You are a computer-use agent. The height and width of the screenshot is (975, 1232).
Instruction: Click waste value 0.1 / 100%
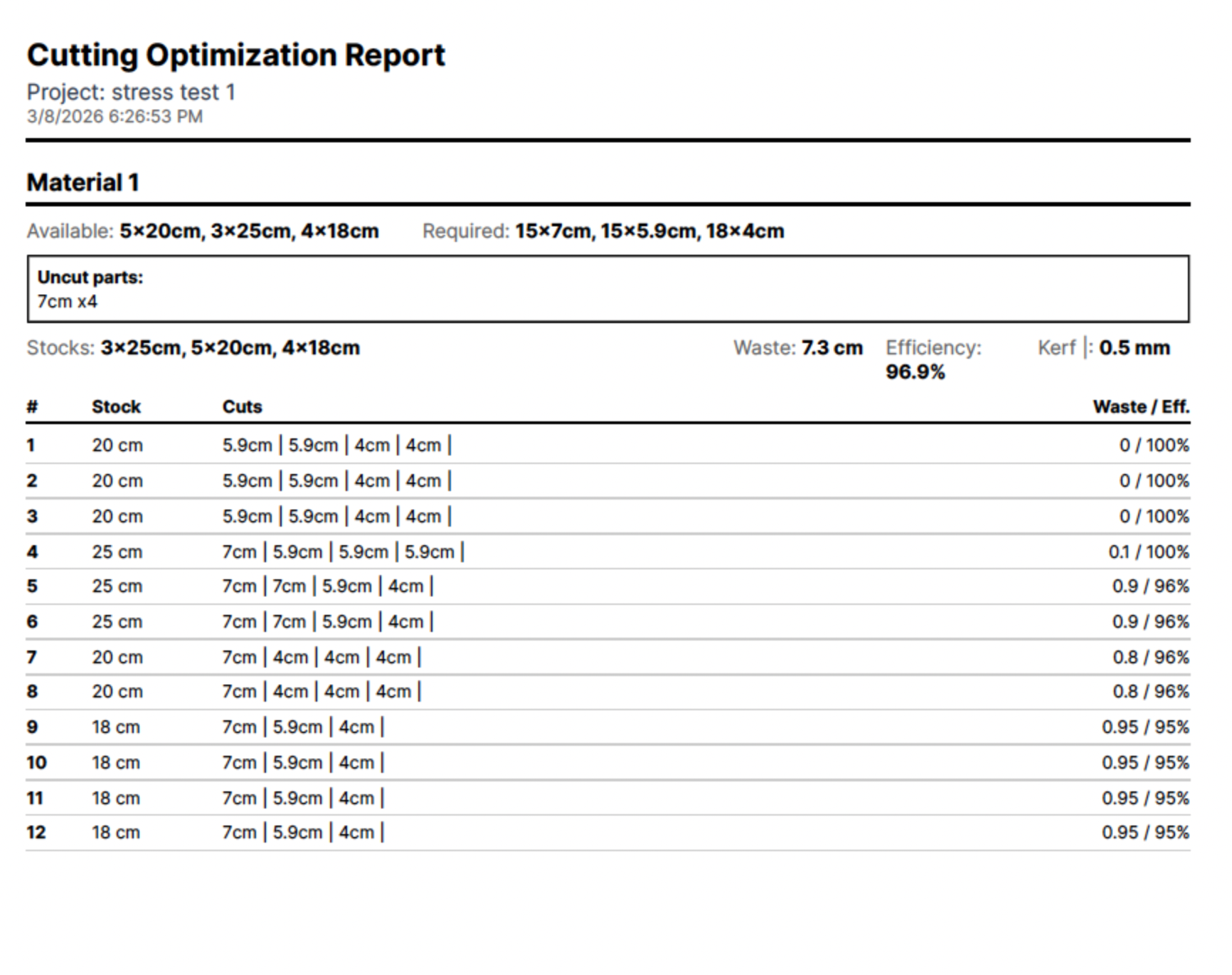pyautogui.click(x=1148, y=552)
